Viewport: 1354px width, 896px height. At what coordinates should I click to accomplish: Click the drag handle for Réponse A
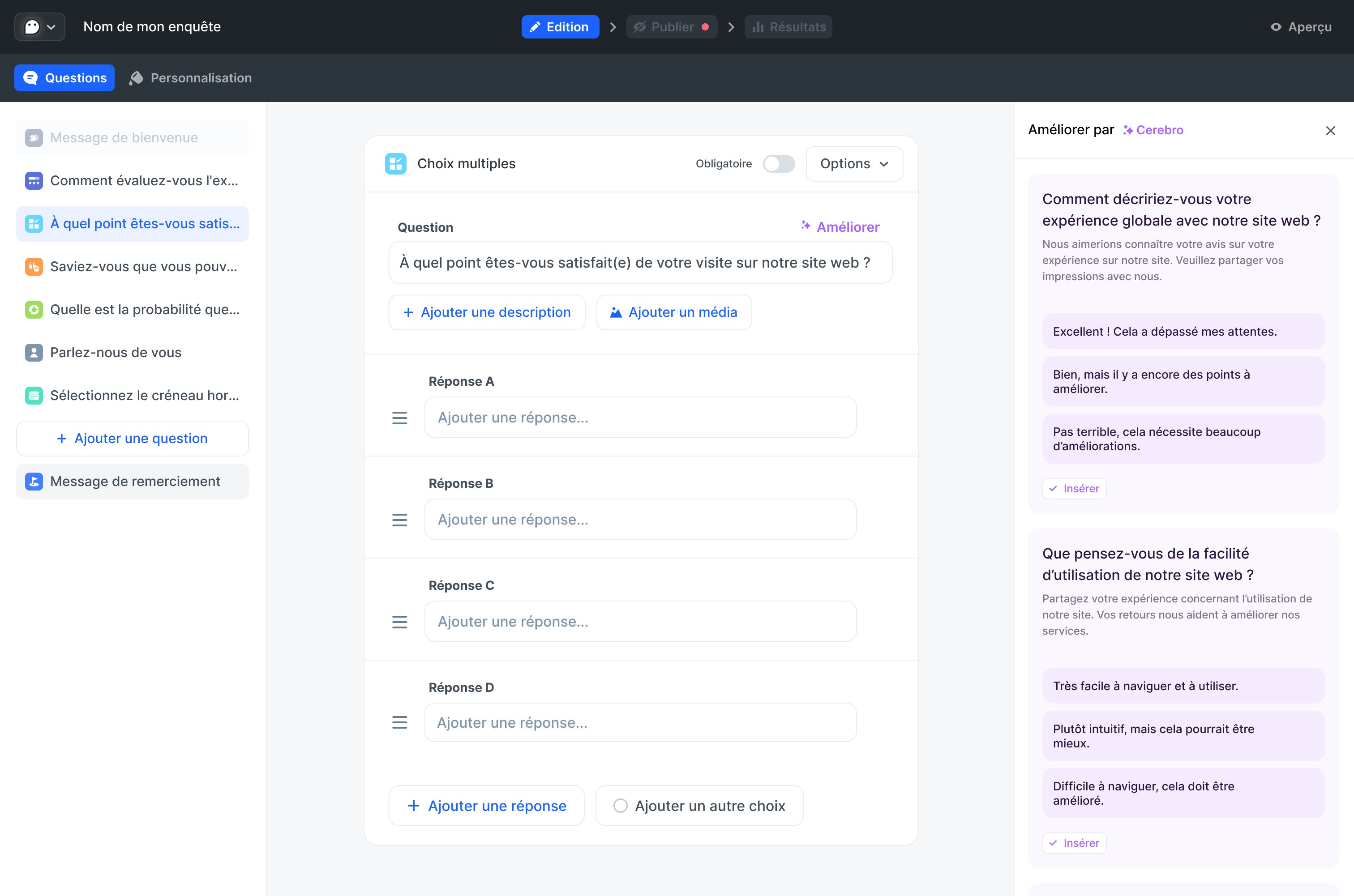click(399, 418)
